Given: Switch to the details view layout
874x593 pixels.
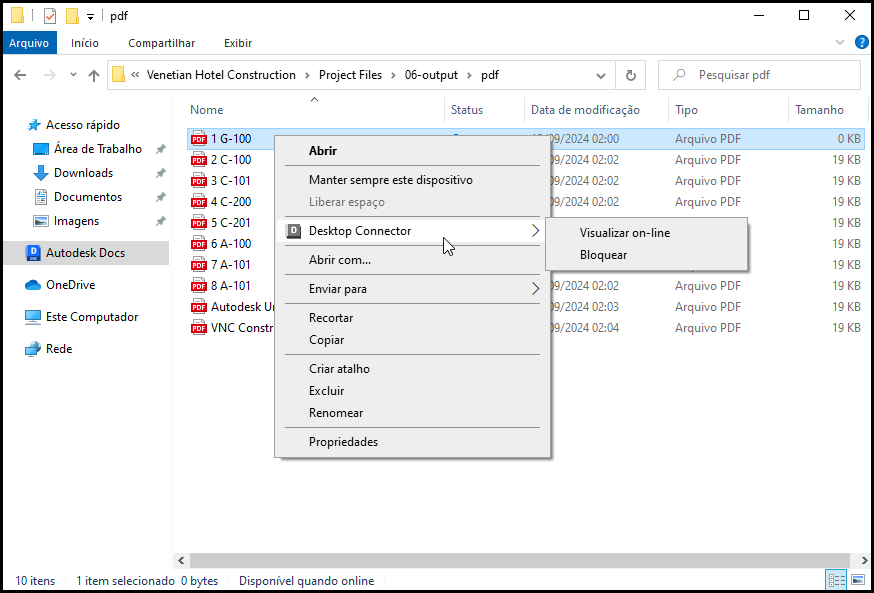Looking at the screenshot, I should (x=837, y=580).
